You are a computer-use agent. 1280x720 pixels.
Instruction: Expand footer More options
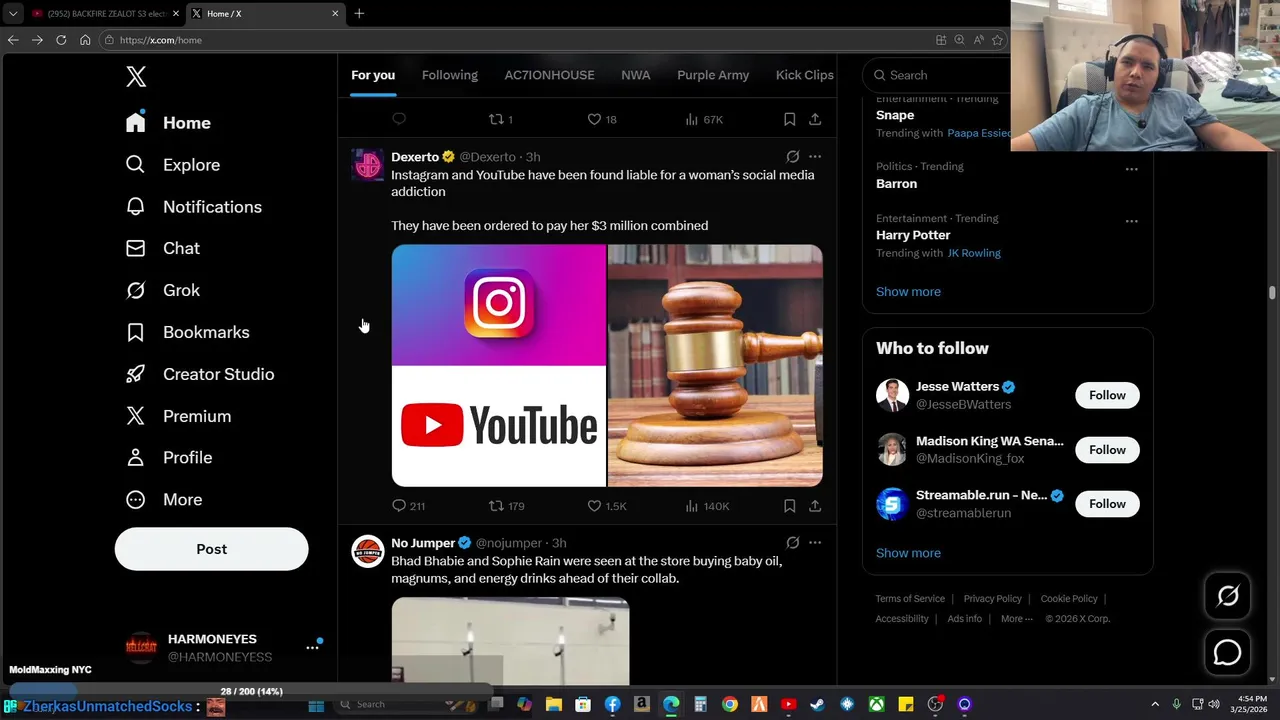[x=1017, y=619]
